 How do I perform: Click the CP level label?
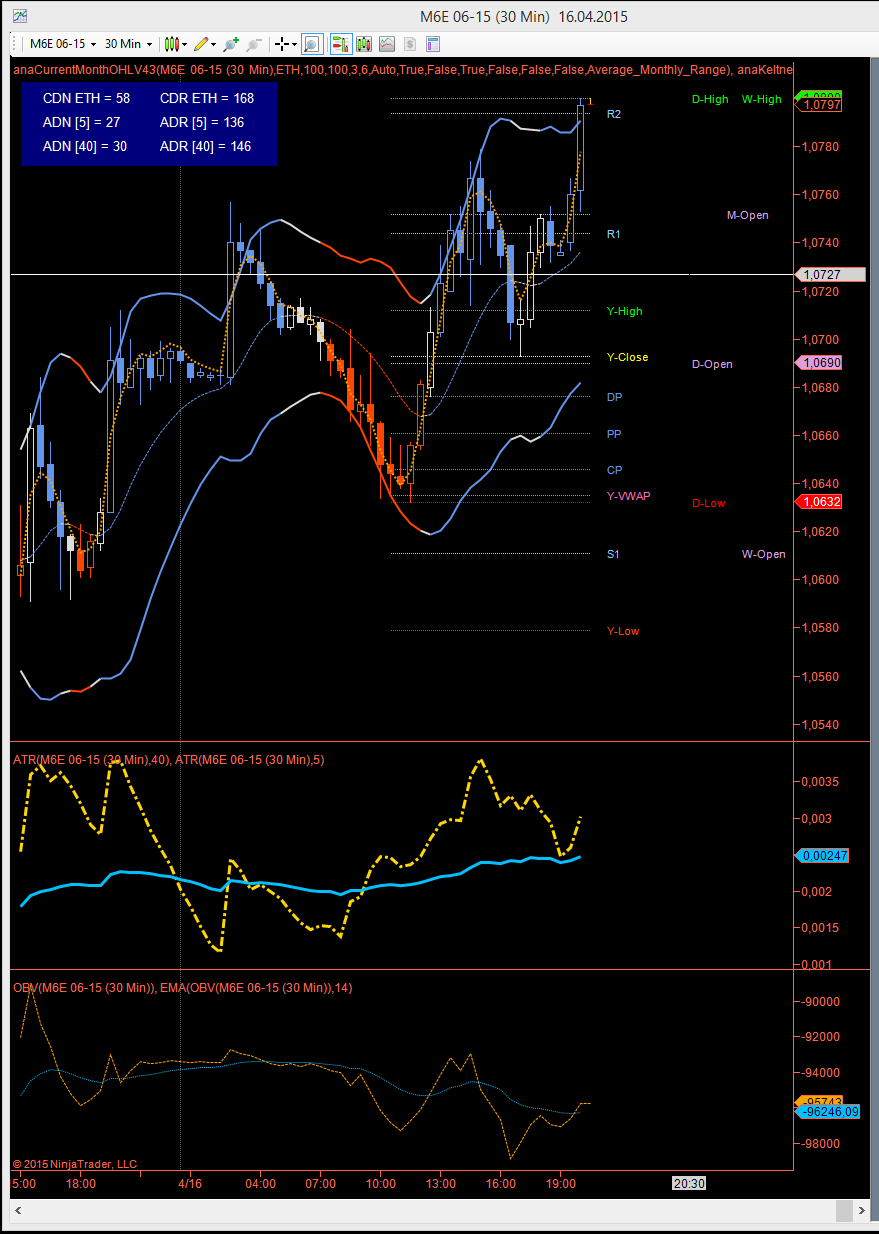[x=614, y=470]
